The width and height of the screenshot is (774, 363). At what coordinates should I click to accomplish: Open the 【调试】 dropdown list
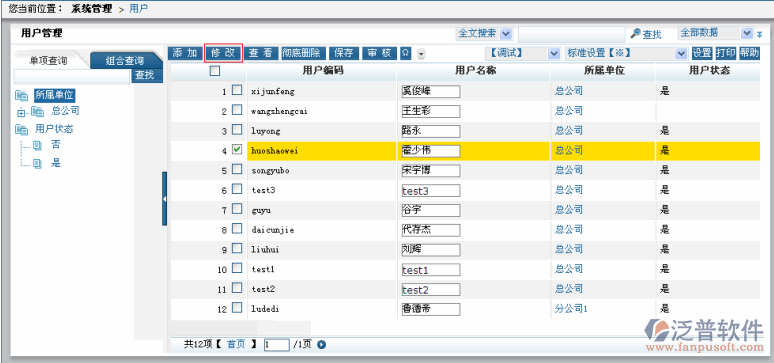click(x=554, y=53)
